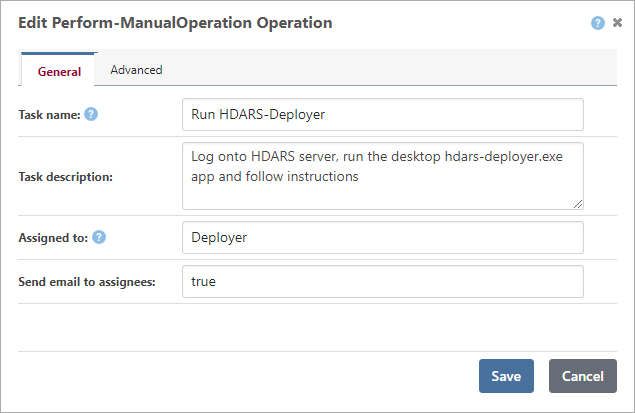Click blank footer area left of Save
The width and height of the screenshot is (635, 413).
250,376
